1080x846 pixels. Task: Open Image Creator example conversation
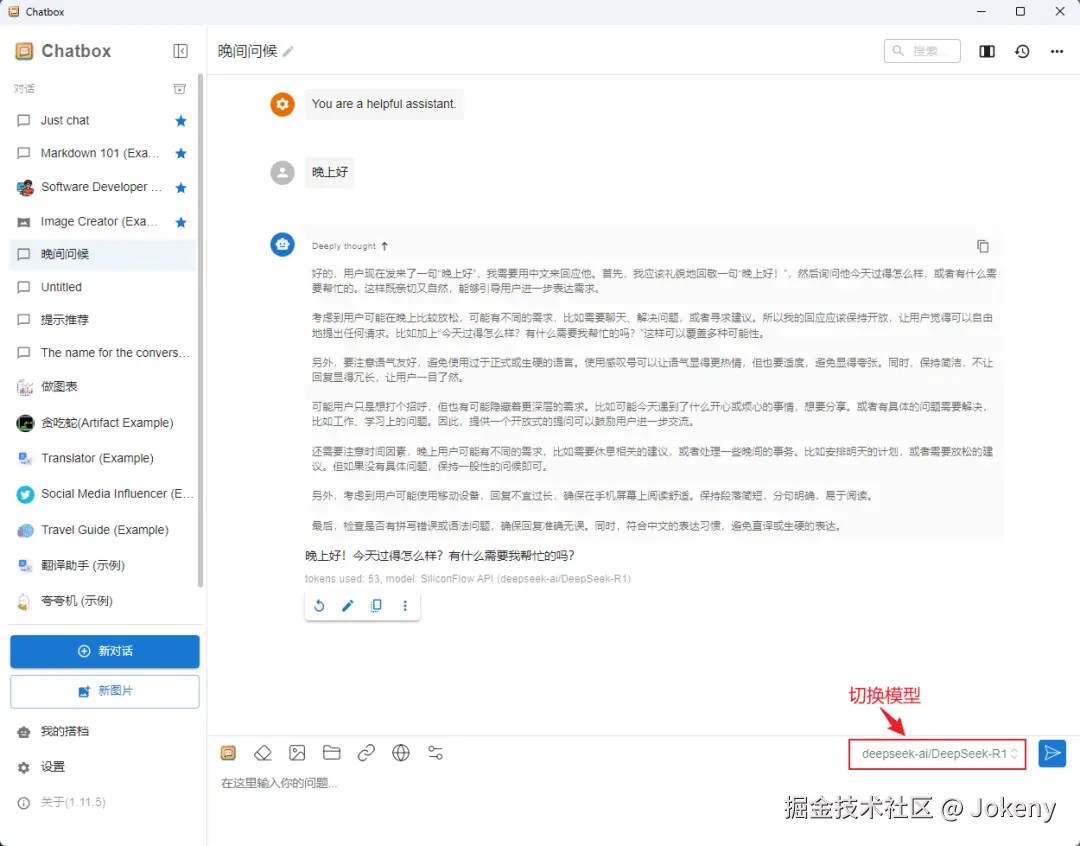[x=103, y=221]
